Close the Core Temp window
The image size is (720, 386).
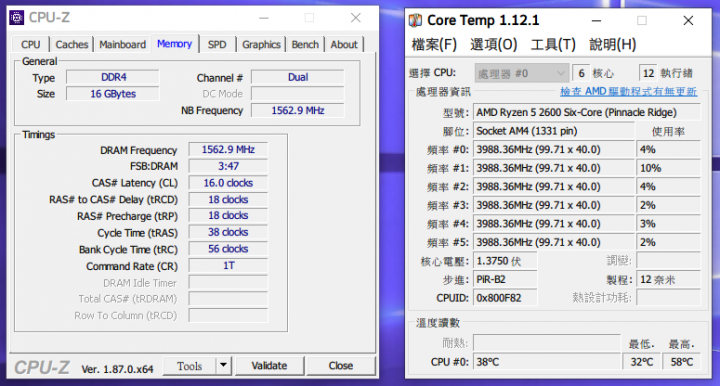point(688,21)
